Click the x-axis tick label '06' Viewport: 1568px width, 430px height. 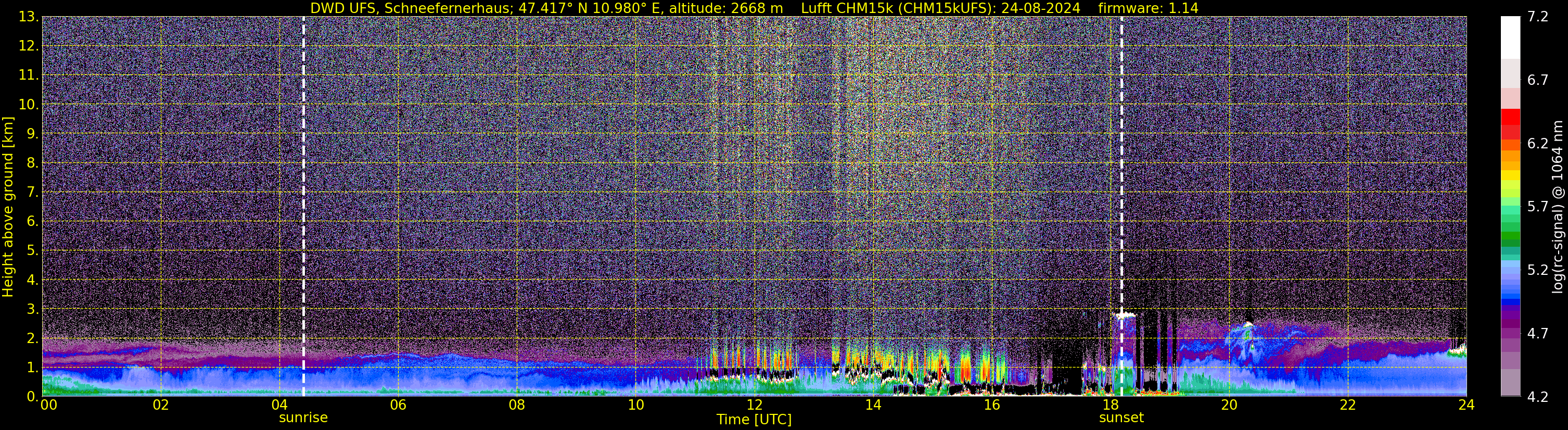[x=398, y=406]
